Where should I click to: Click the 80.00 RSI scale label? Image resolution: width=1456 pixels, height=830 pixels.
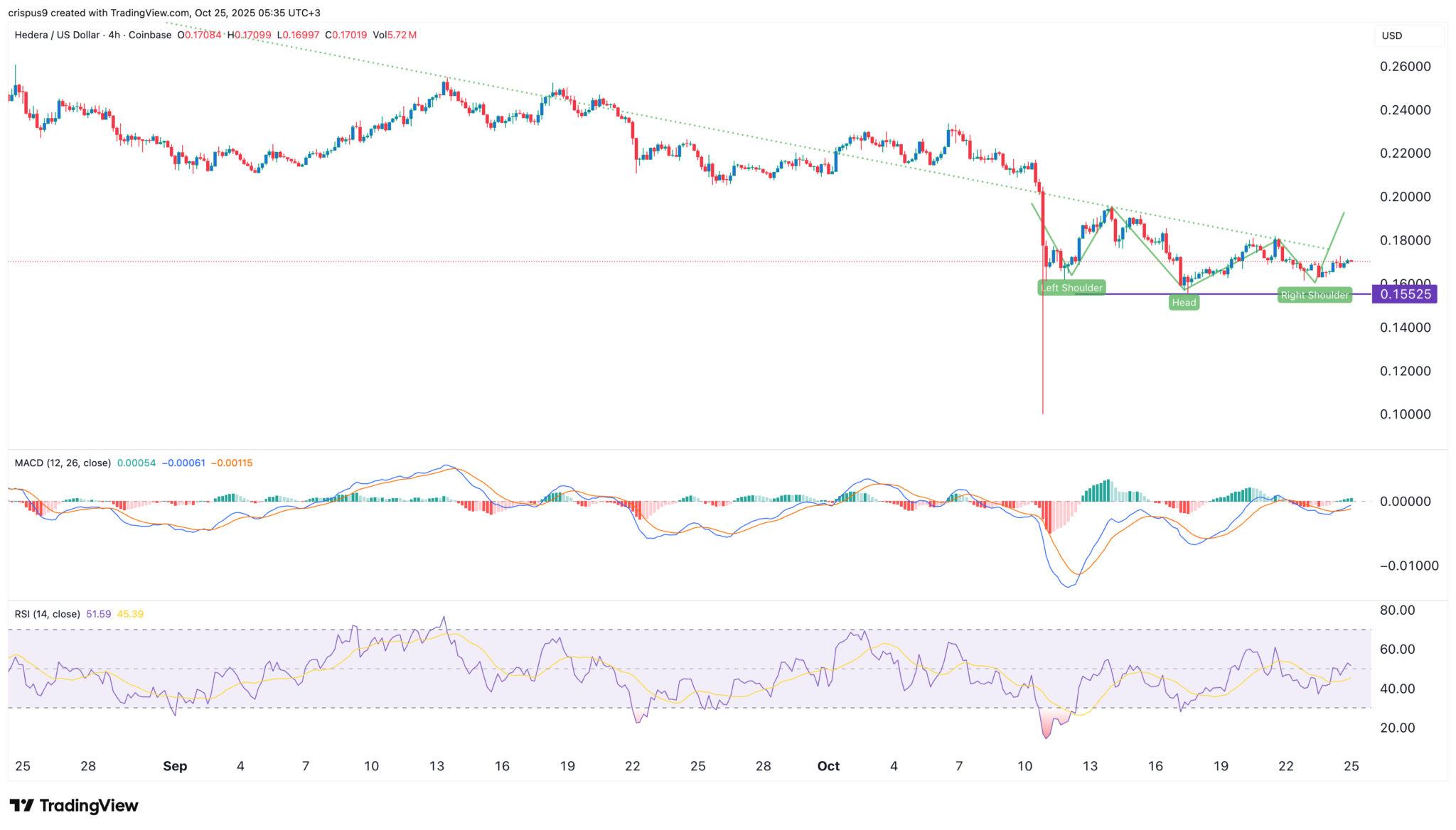[x=1397, y=610]
